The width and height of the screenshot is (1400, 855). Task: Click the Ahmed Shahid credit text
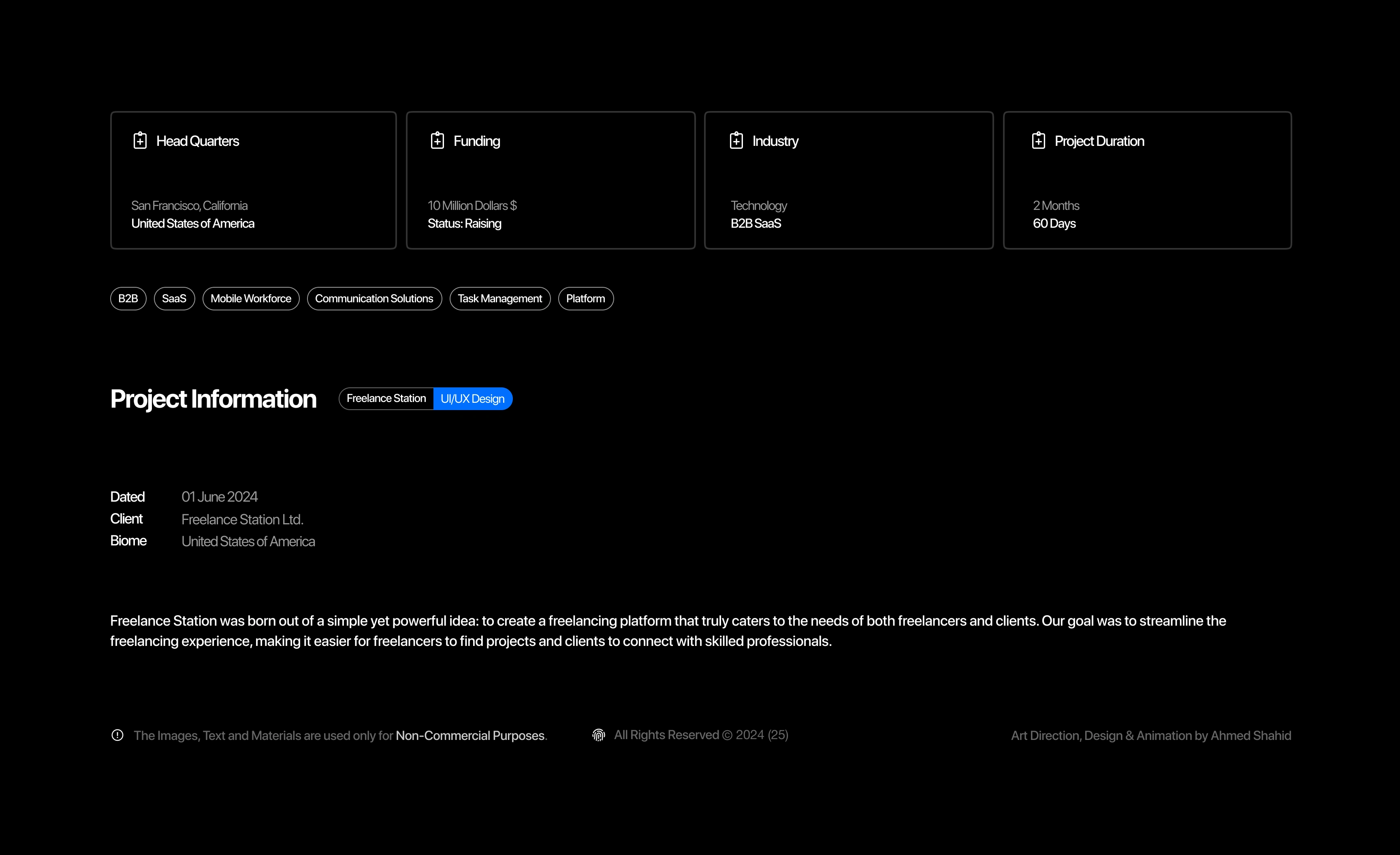tap(1251, 735)
